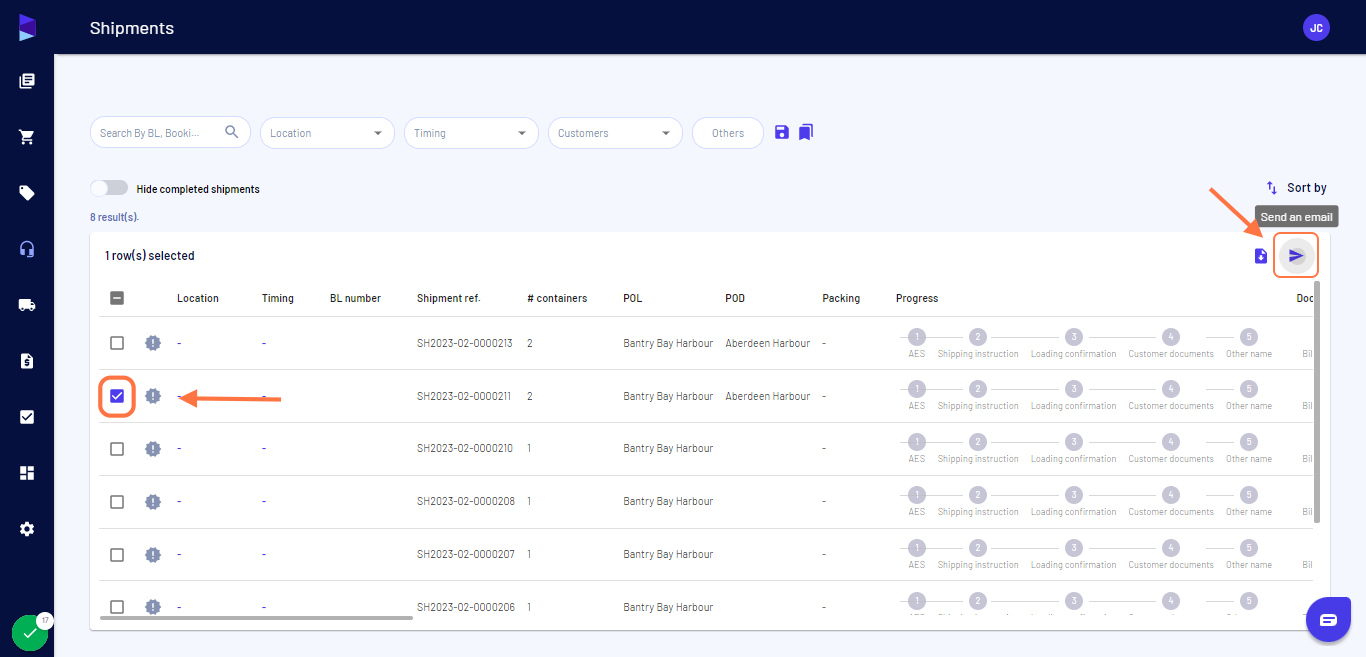Click the export file download icon
The image size is (1366, 657).
point(1261,256)
